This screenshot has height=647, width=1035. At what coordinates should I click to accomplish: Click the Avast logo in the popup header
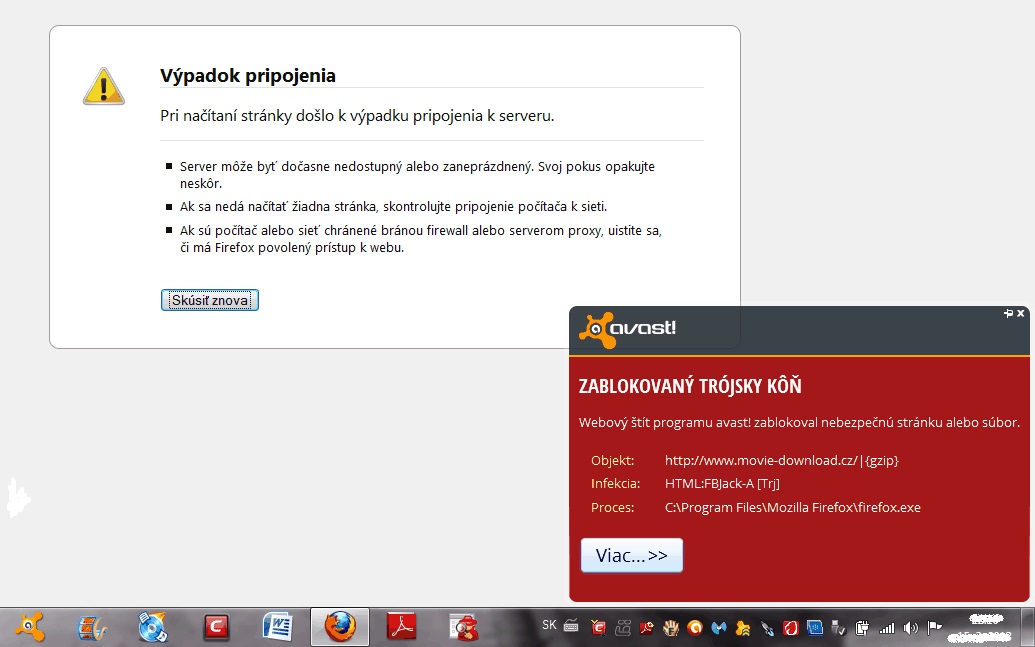click(627, 329)
